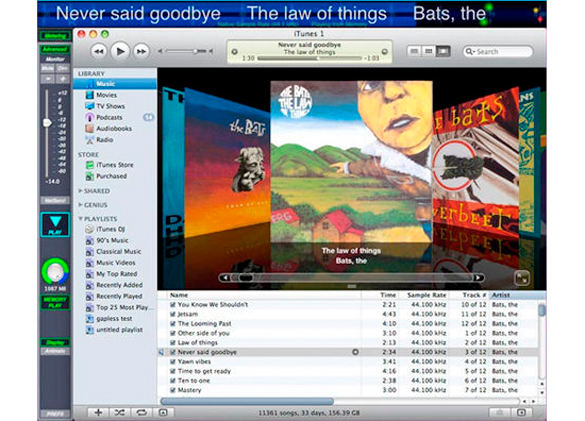Open the Music library
The width and height of the screenshot is (585, 421).
(115, 84)
